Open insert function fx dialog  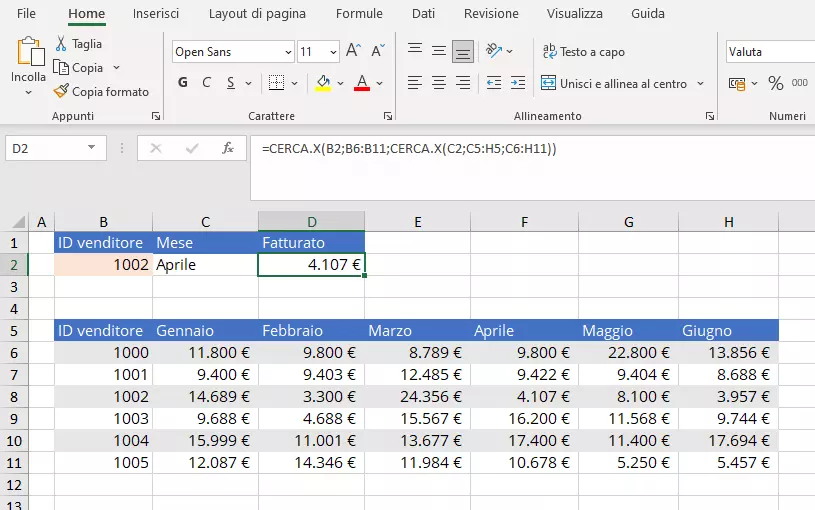click(228, 148)
